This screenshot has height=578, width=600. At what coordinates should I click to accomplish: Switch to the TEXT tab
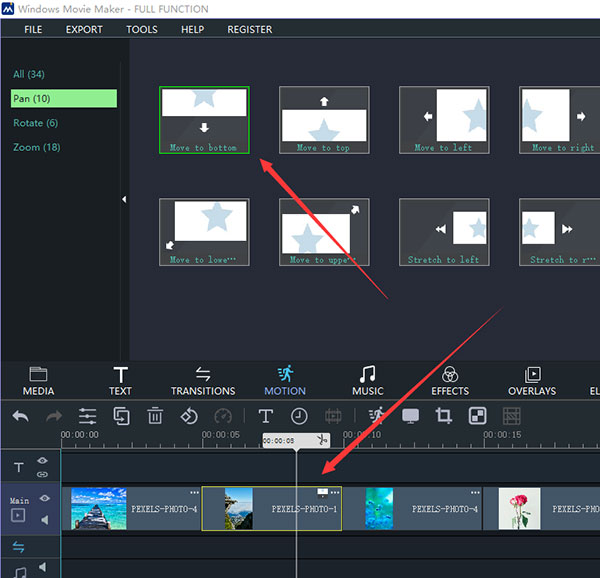tap(121, 381)
